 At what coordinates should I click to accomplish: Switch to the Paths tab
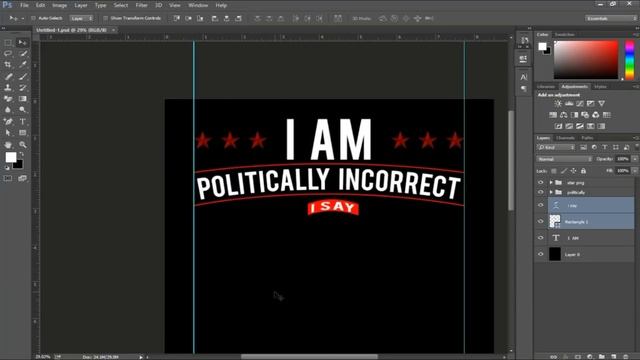coord(587,138)
